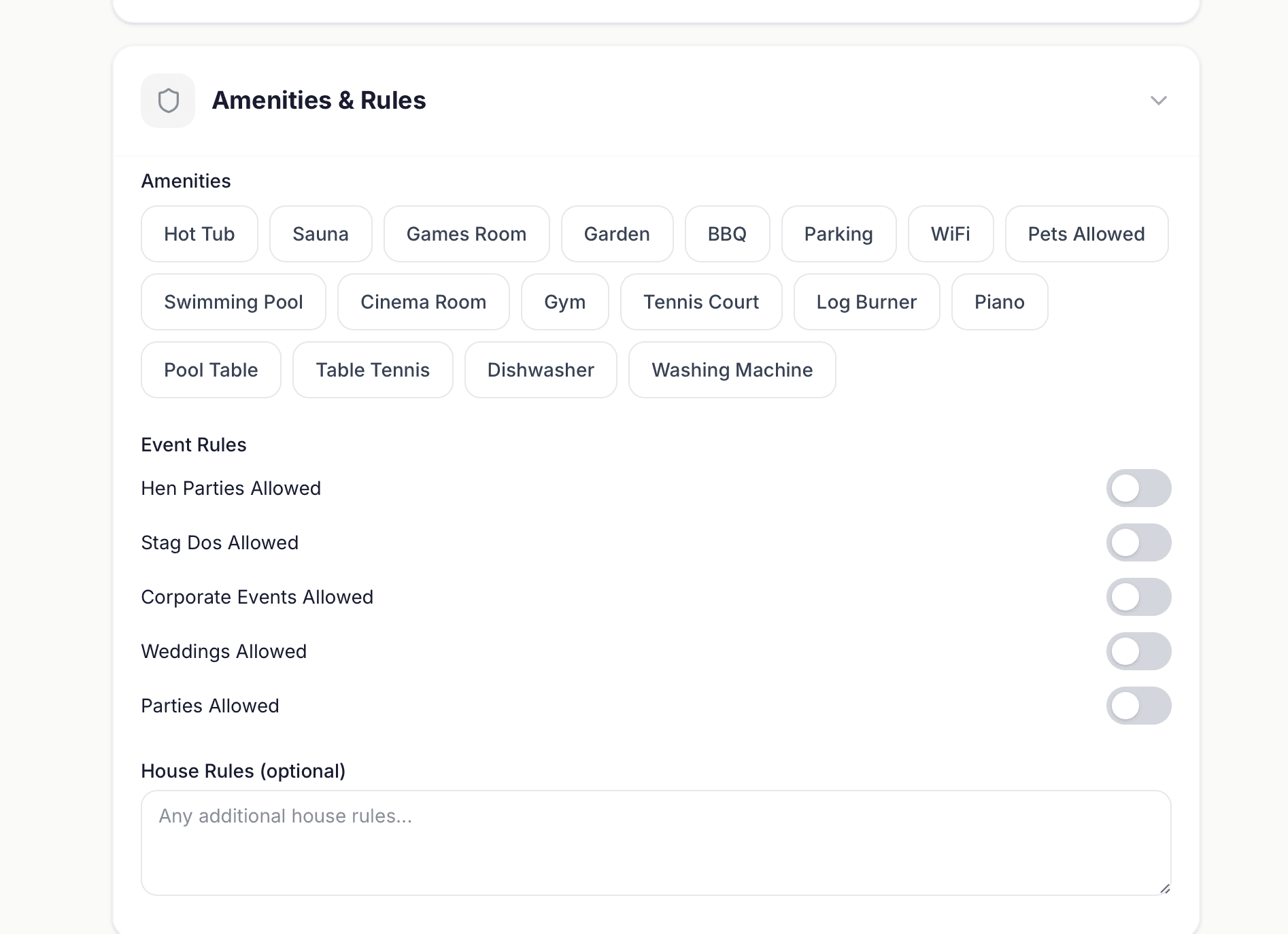Select Swimming Pool amenity
This screenshot has height=934, width=1288.
pos(233,302)
